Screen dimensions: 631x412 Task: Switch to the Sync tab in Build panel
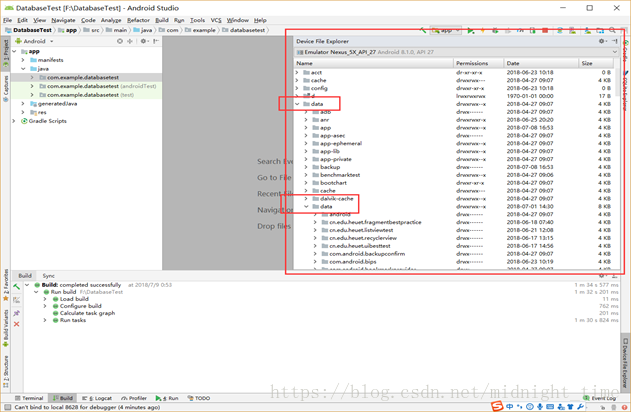(48, 276)
